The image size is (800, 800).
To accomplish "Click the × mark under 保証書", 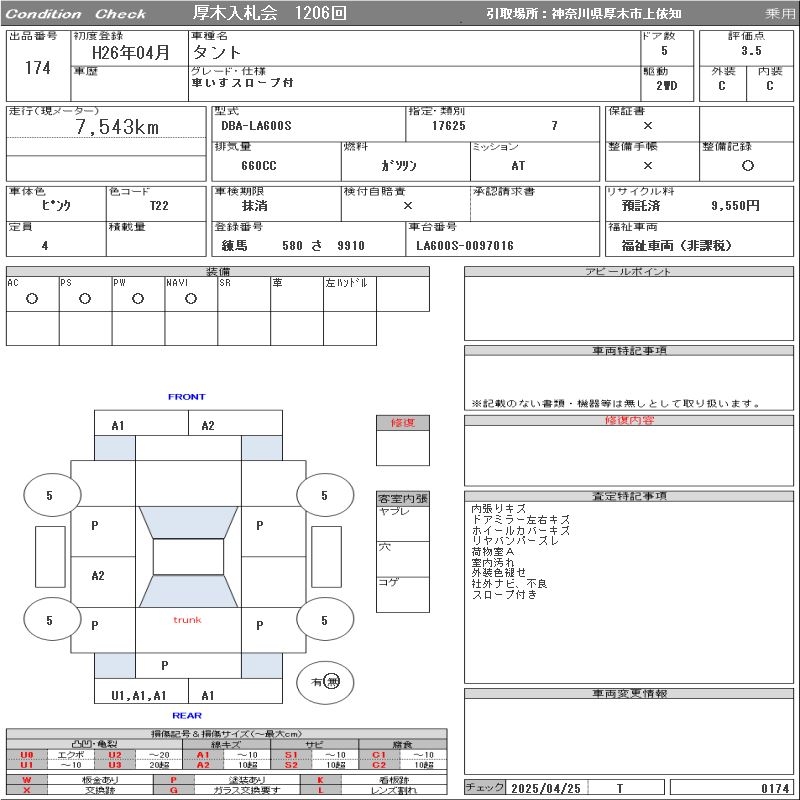I will [647, 126].
